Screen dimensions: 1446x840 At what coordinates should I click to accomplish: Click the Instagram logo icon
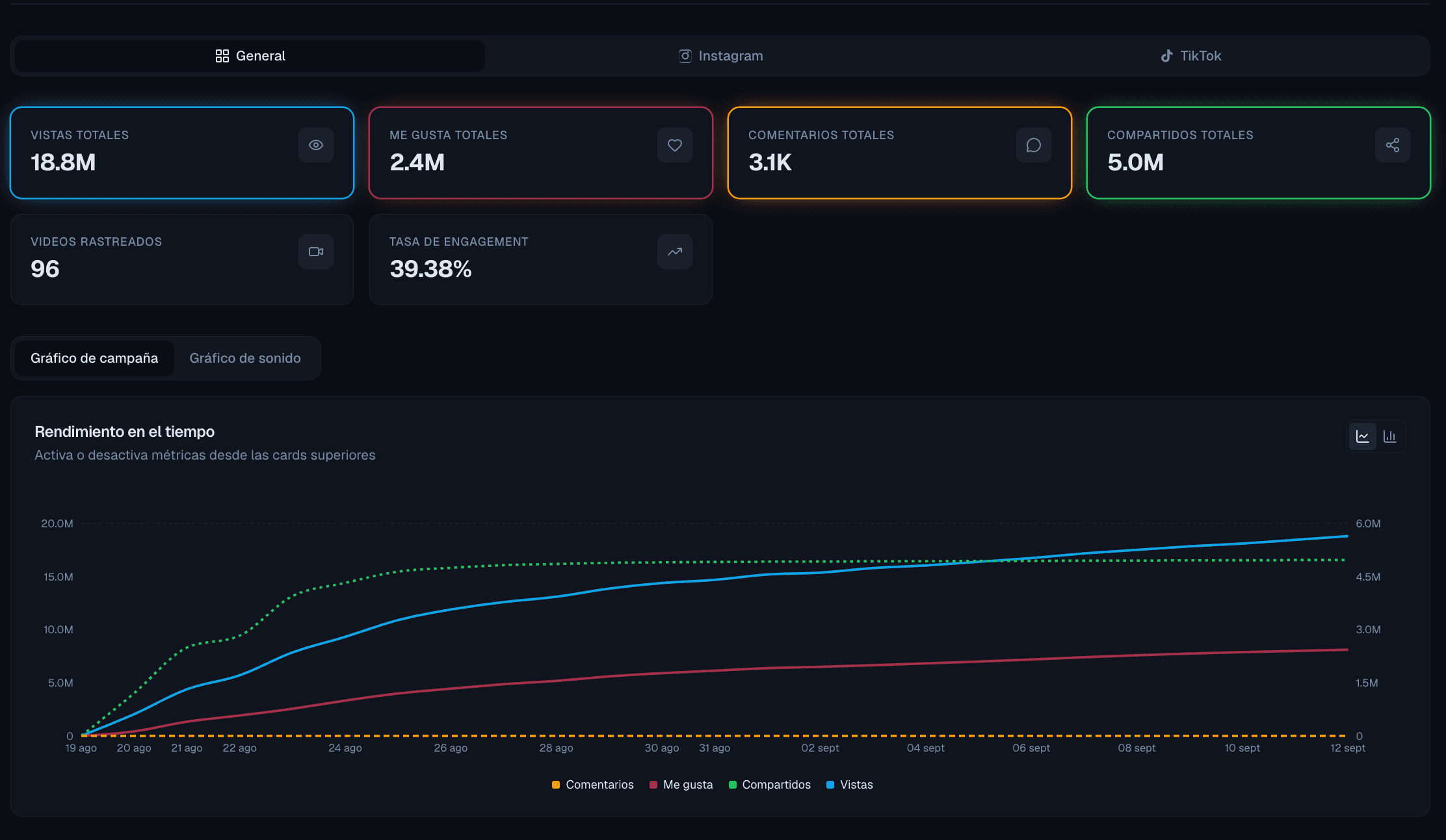tap(685, 56)
